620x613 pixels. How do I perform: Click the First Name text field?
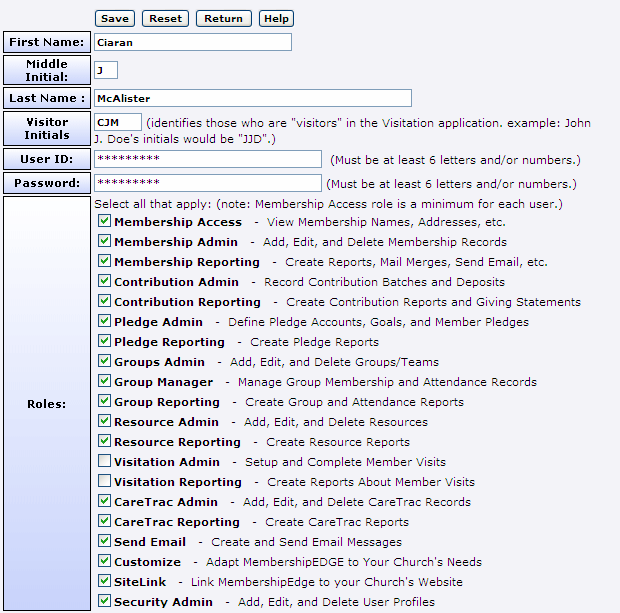pyautogui.click(x=192, y=42)
